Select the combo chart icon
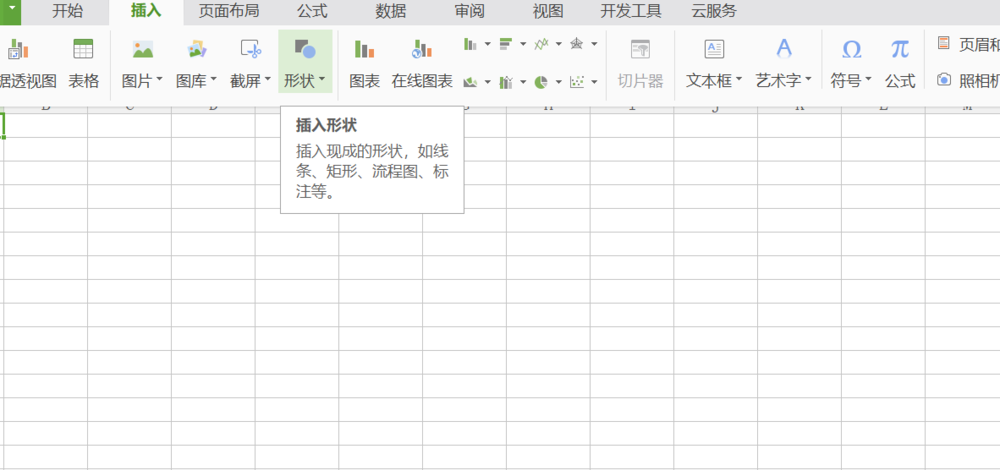The width and height of the screenshot is (1000, 470). 506,82
